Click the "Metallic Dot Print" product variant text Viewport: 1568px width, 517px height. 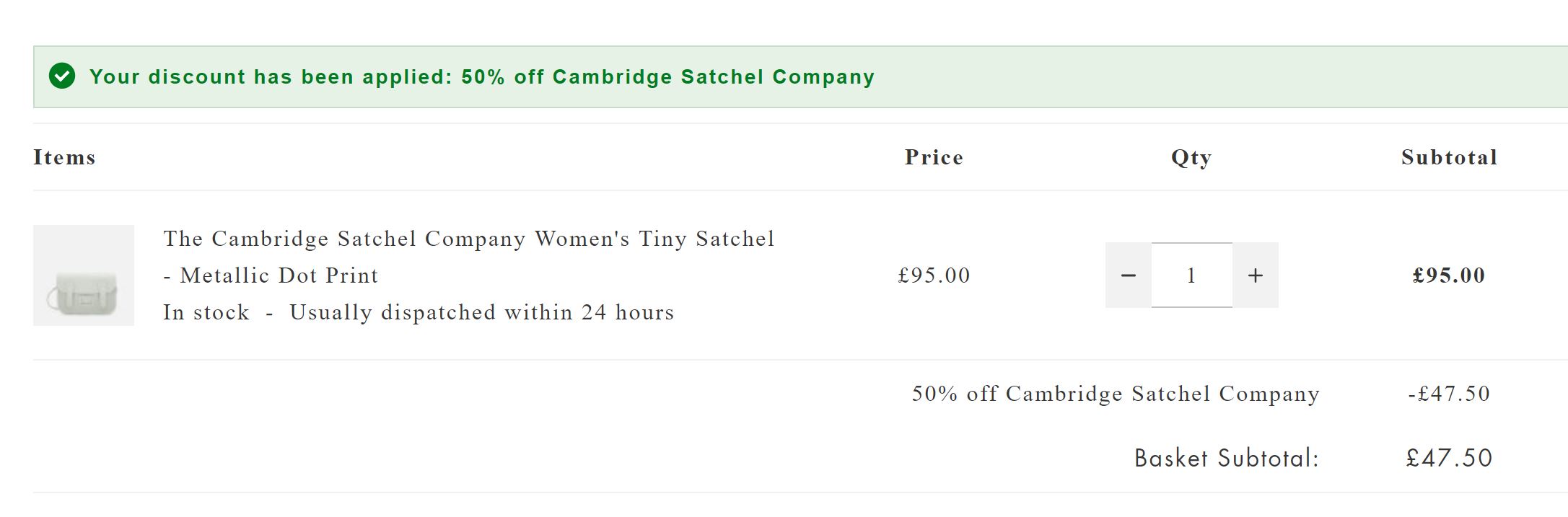279,275
